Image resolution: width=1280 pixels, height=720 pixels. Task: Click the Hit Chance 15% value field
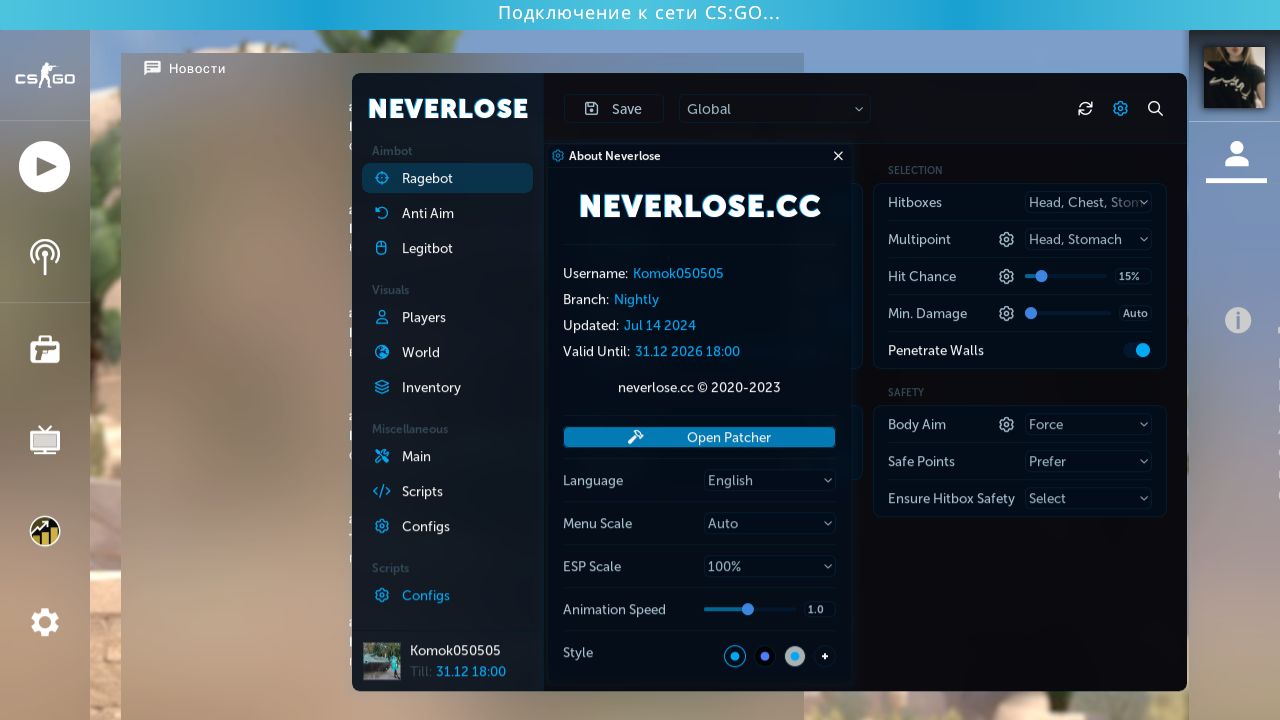[x=1133, y=277]
